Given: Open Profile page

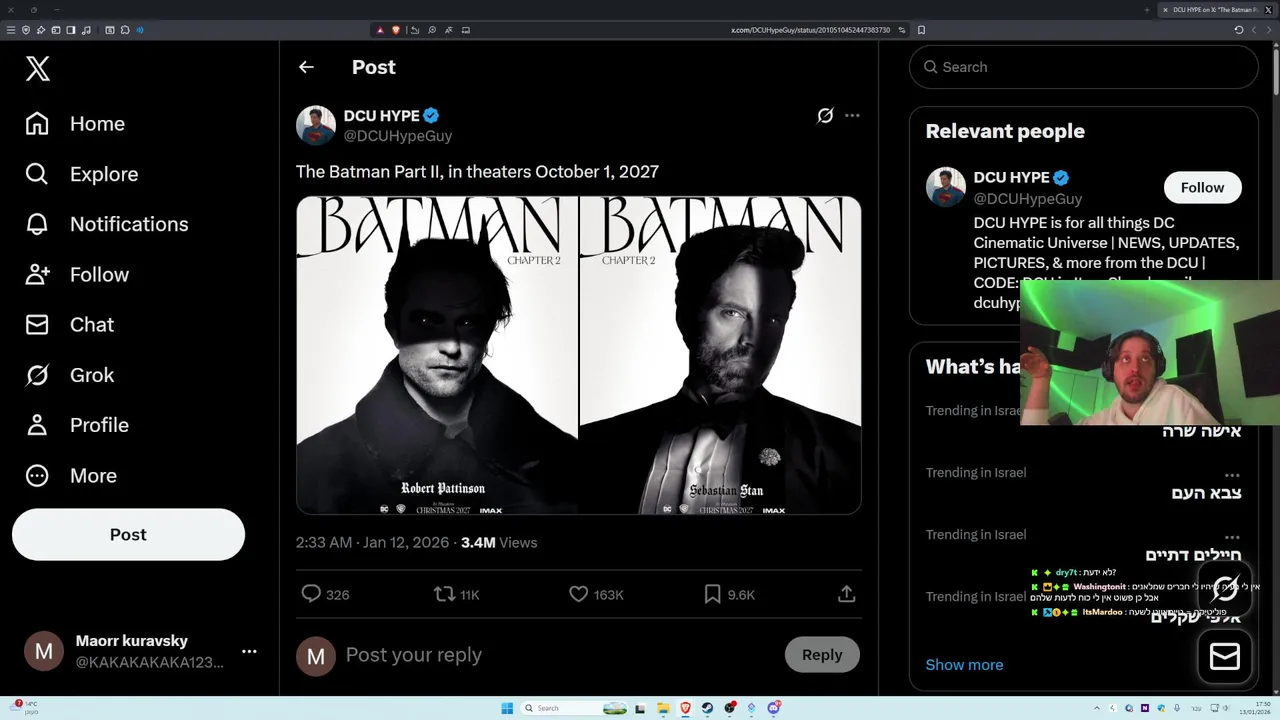Looking at the screenshot, I should [x=77, y=425].
